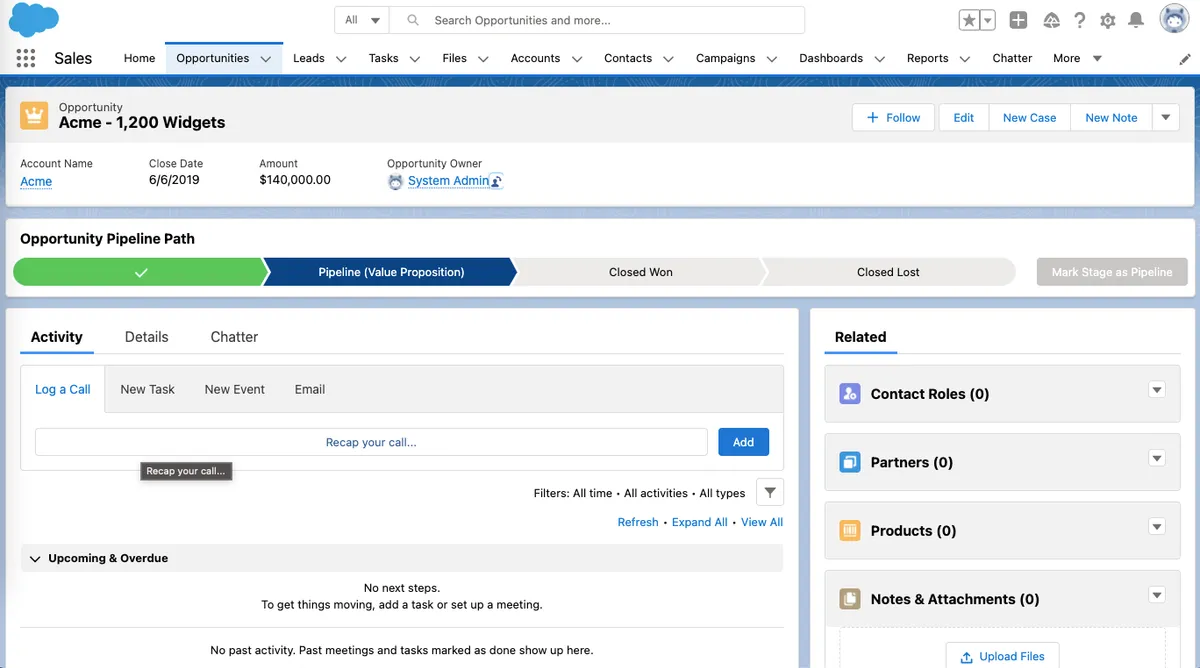This screenshot has height=668, width=1200.
Task: Switch to the record Chatter tab
Action: [x=234, y=337]
